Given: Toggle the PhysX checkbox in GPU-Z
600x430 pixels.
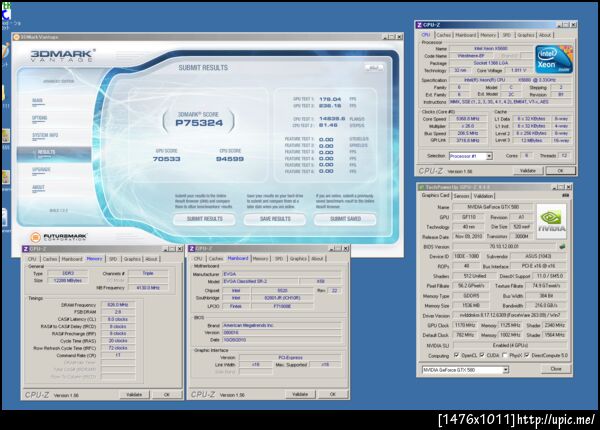Looking at the screenshot, I should point(505,355).
